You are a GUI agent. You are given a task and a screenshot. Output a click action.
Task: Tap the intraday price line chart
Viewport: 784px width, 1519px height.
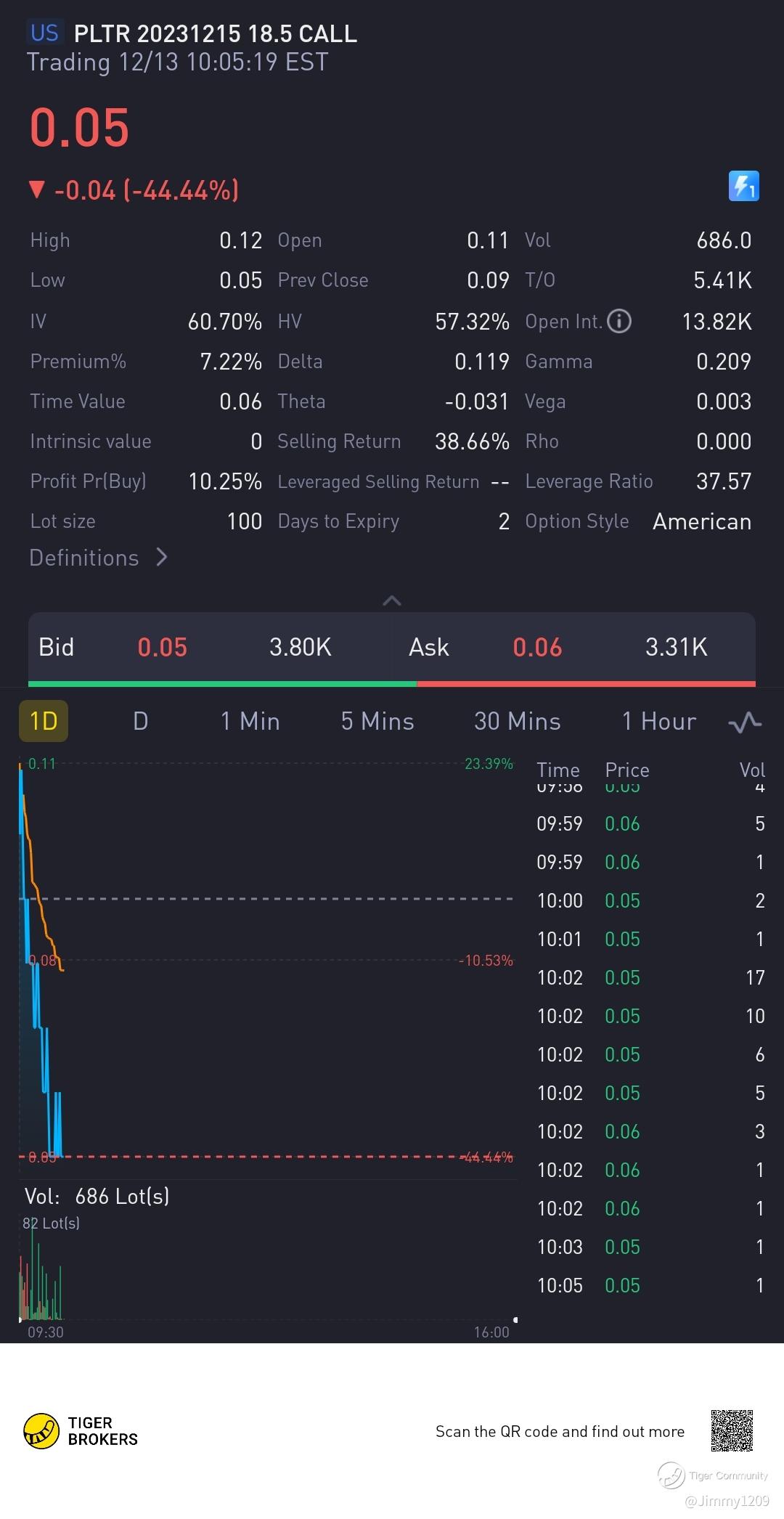click(267, 960)
